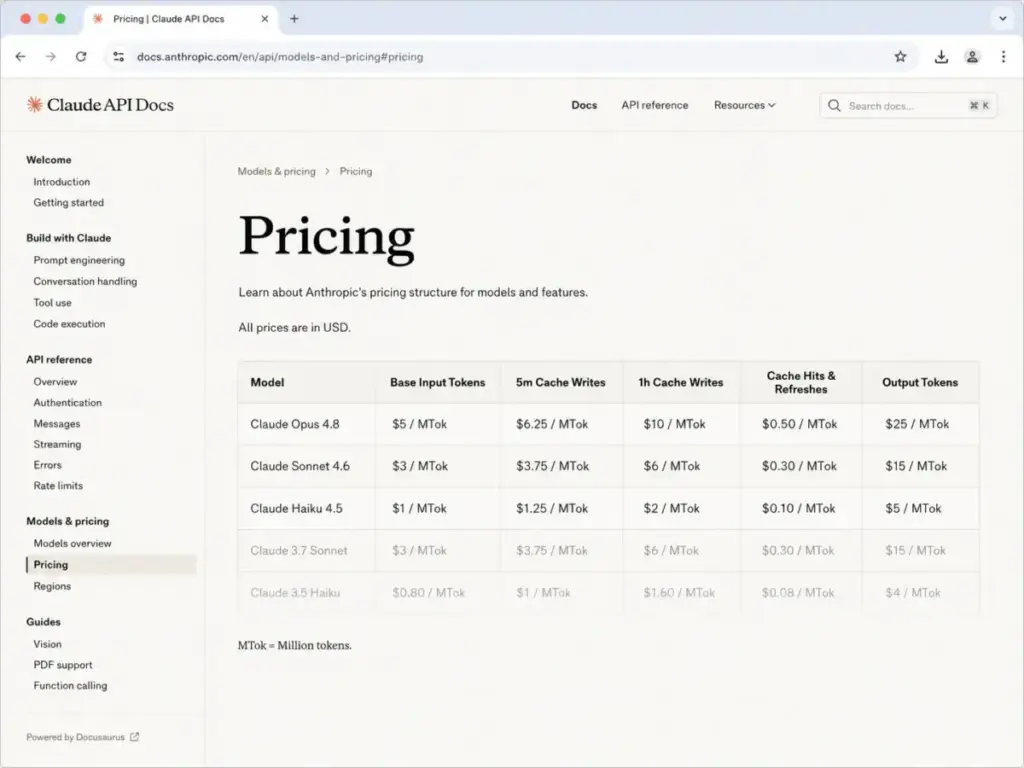Open the browser profile icon
1024x768 pixels.
[x=972, y=57]
